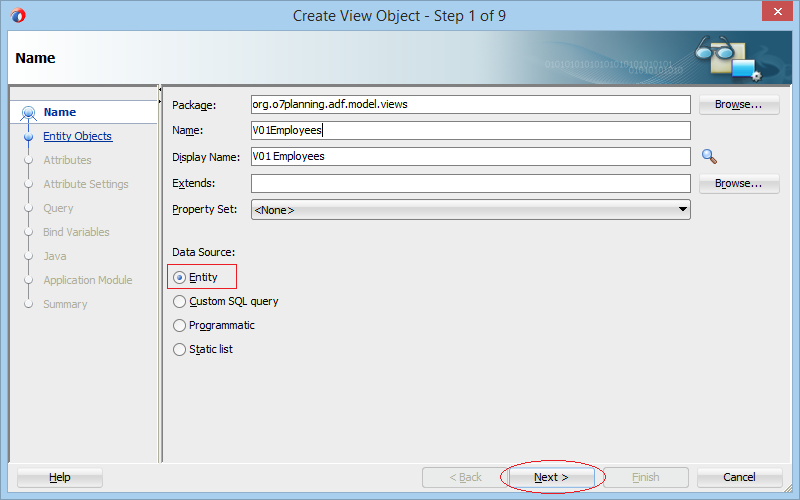The height and width of the screenshot is (500, 800).
Task: Pick the Programmatic data source
Action: click(179, 326)
